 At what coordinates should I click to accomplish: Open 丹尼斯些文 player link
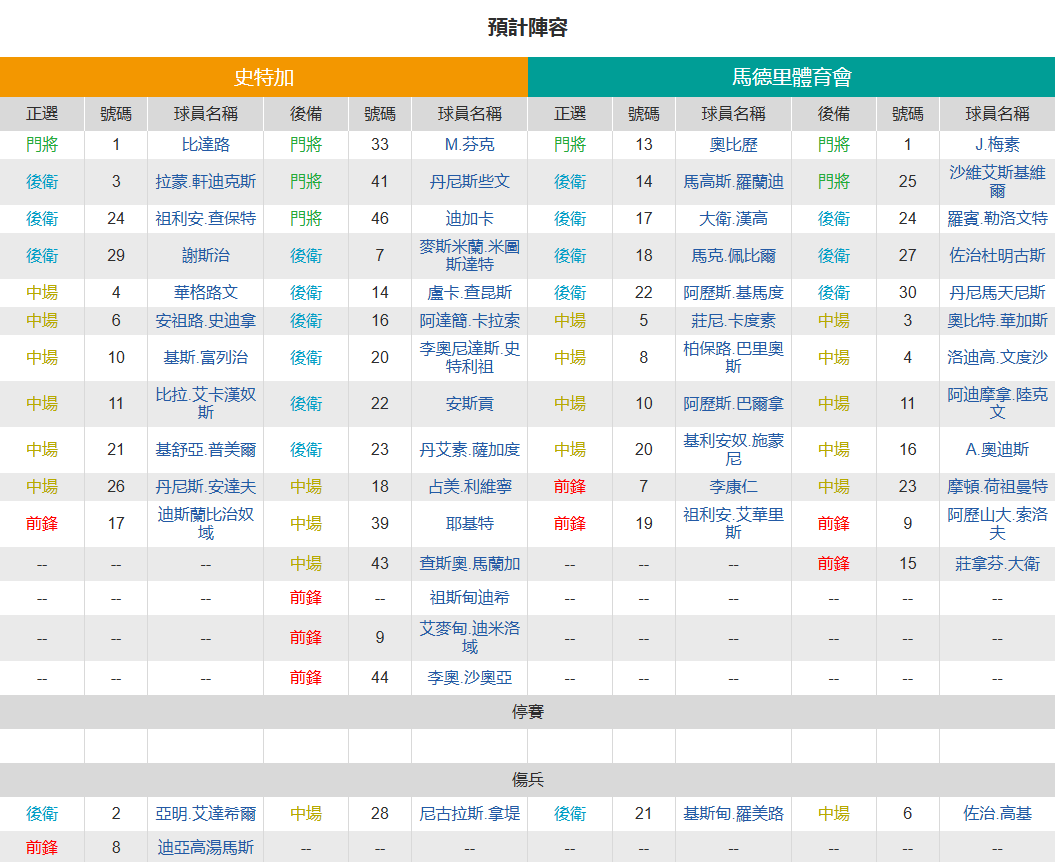(x=470, y=182)
